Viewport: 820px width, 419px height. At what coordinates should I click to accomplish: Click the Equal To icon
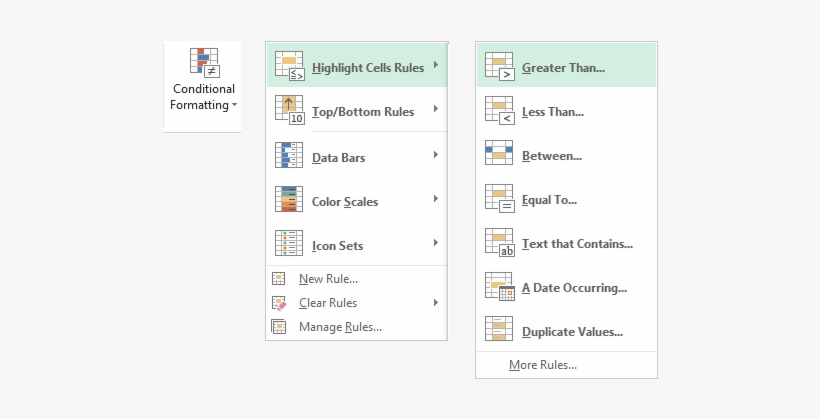[499, 198]
